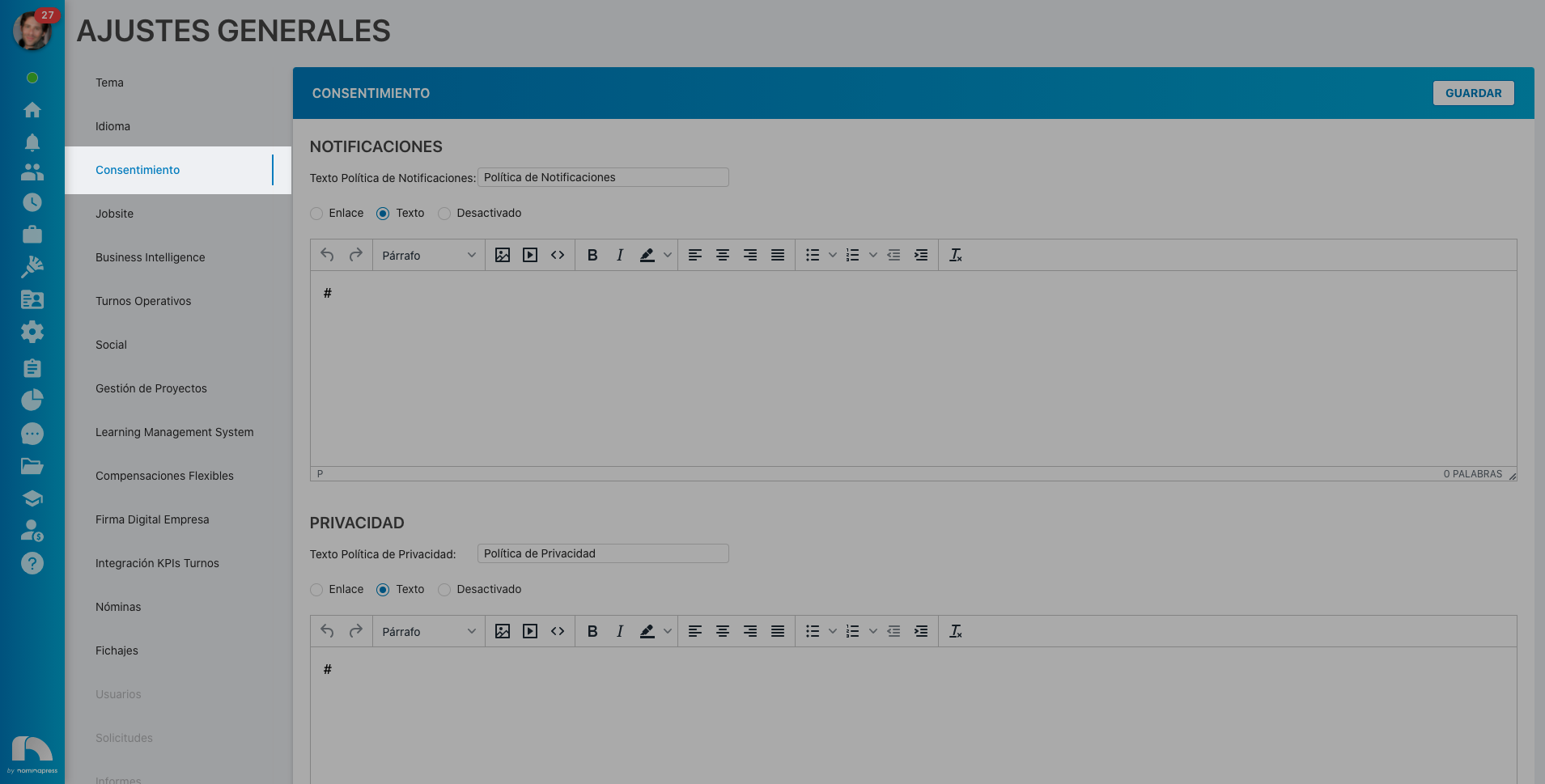Viewport: 1545px width, 784px height.
Task: Select Desactivado radio under Notificaciones
Action: pos(444,214)
